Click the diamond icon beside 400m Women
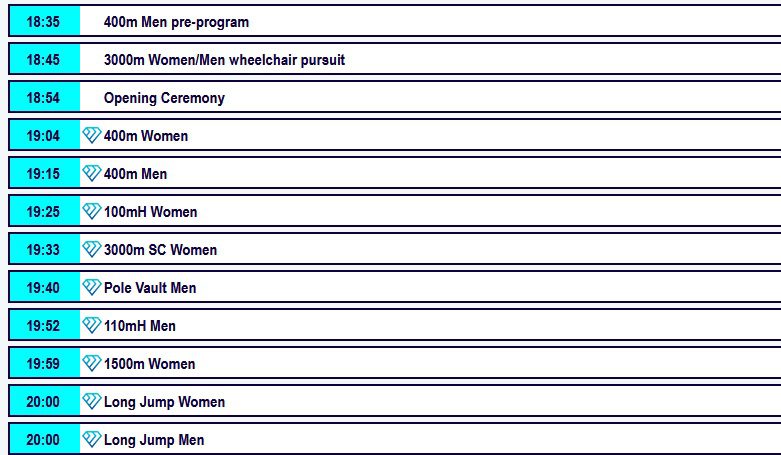This screenshot has width=781, height=455. 92,135
